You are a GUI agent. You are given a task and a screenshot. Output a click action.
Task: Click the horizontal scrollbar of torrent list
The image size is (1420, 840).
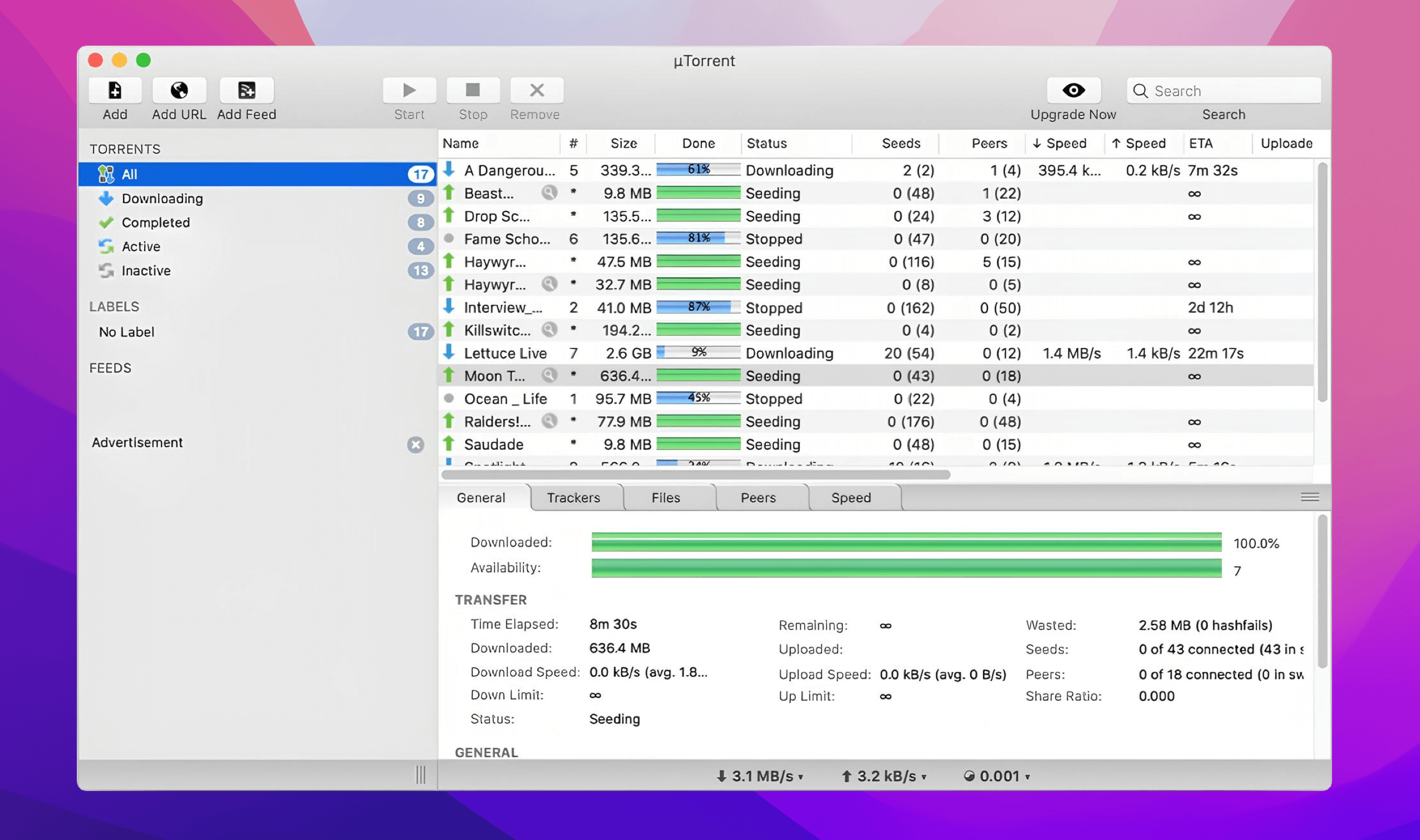(x=695, y=475)
